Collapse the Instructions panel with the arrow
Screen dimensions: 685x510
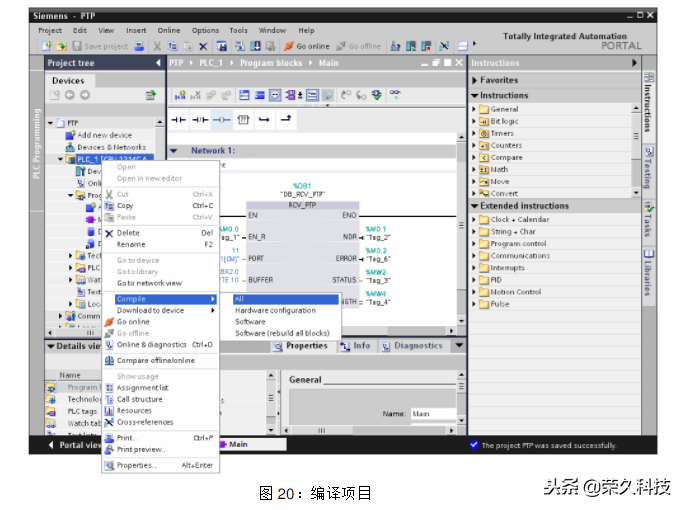pos(634,63)
